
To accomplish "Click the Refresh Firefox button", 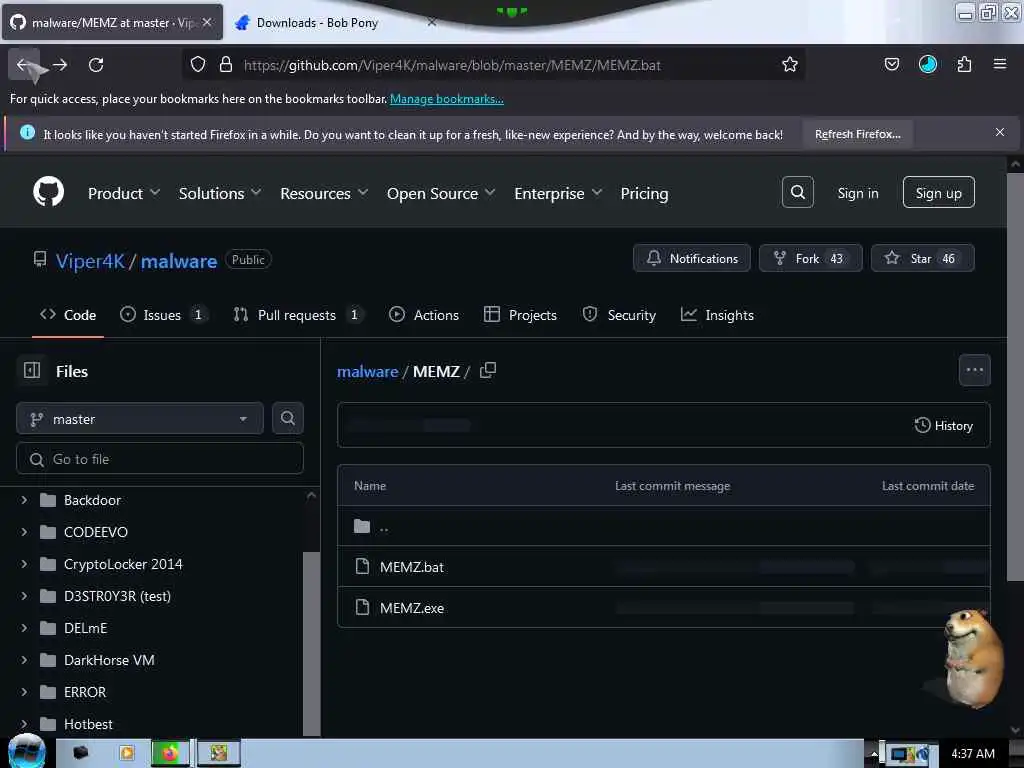I will 857,134.
